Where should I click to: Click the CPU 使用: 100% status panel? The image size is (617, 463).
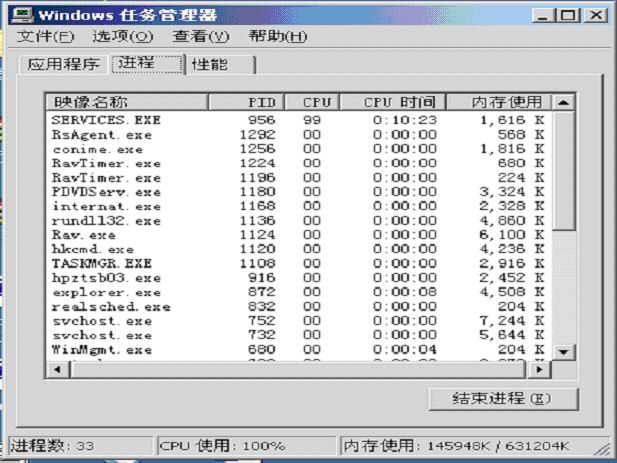coord(247,446)
